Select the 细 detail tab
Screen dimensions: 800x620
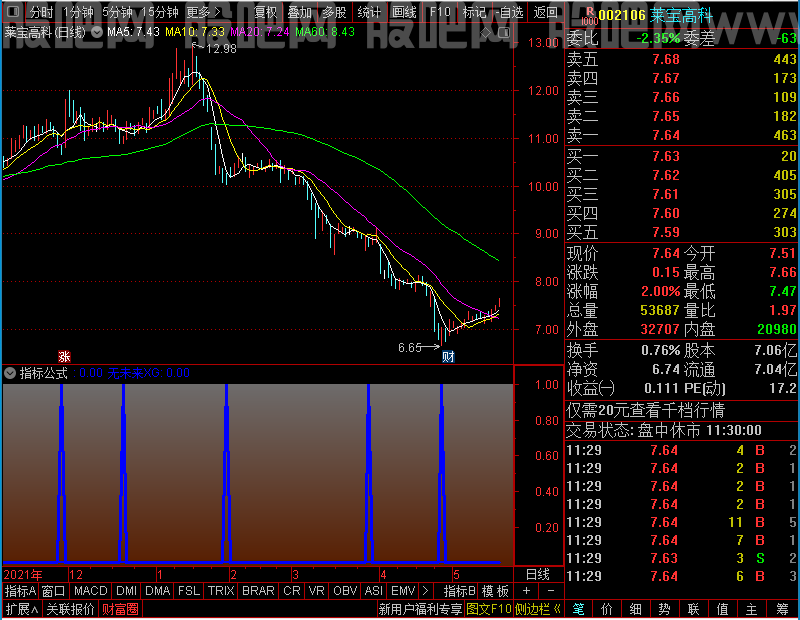[x=635, y=609]
